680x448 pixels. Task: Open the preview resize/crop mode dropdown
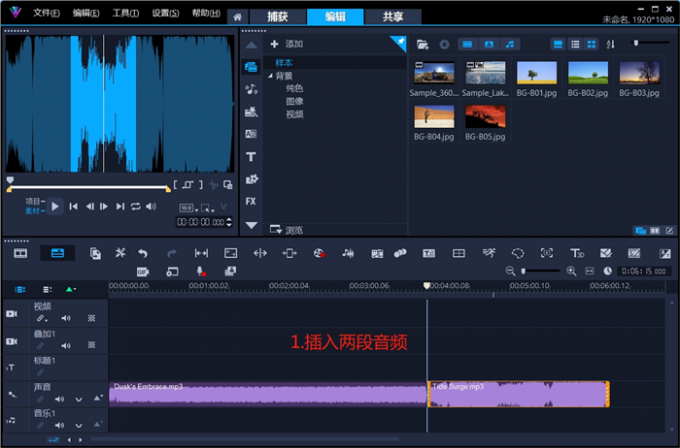coord(208,209)
